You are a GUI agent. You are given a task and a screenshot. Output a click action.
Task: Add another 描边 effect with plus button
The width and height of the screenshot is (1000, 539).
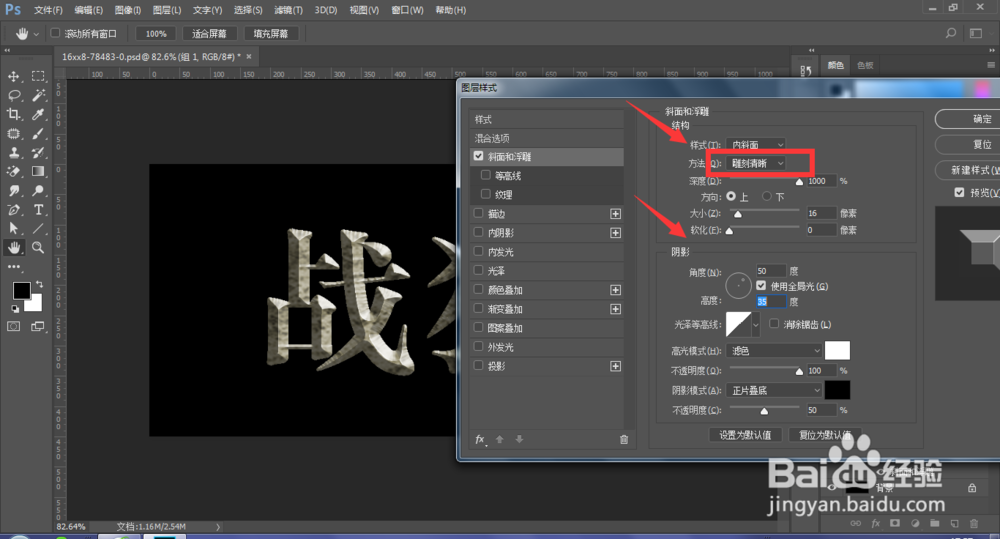[615, 214]
